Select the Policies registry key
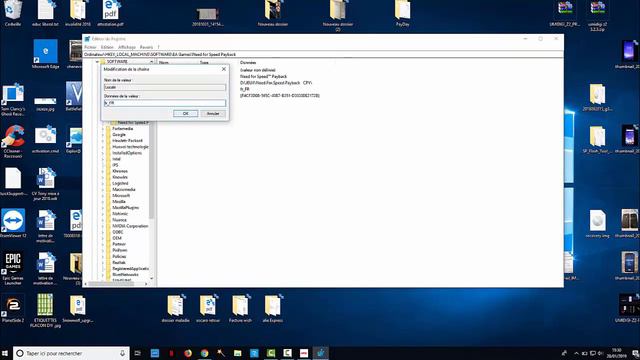This screenshot has width=640, height=360. pyautogui.click(x=119, y=256)
